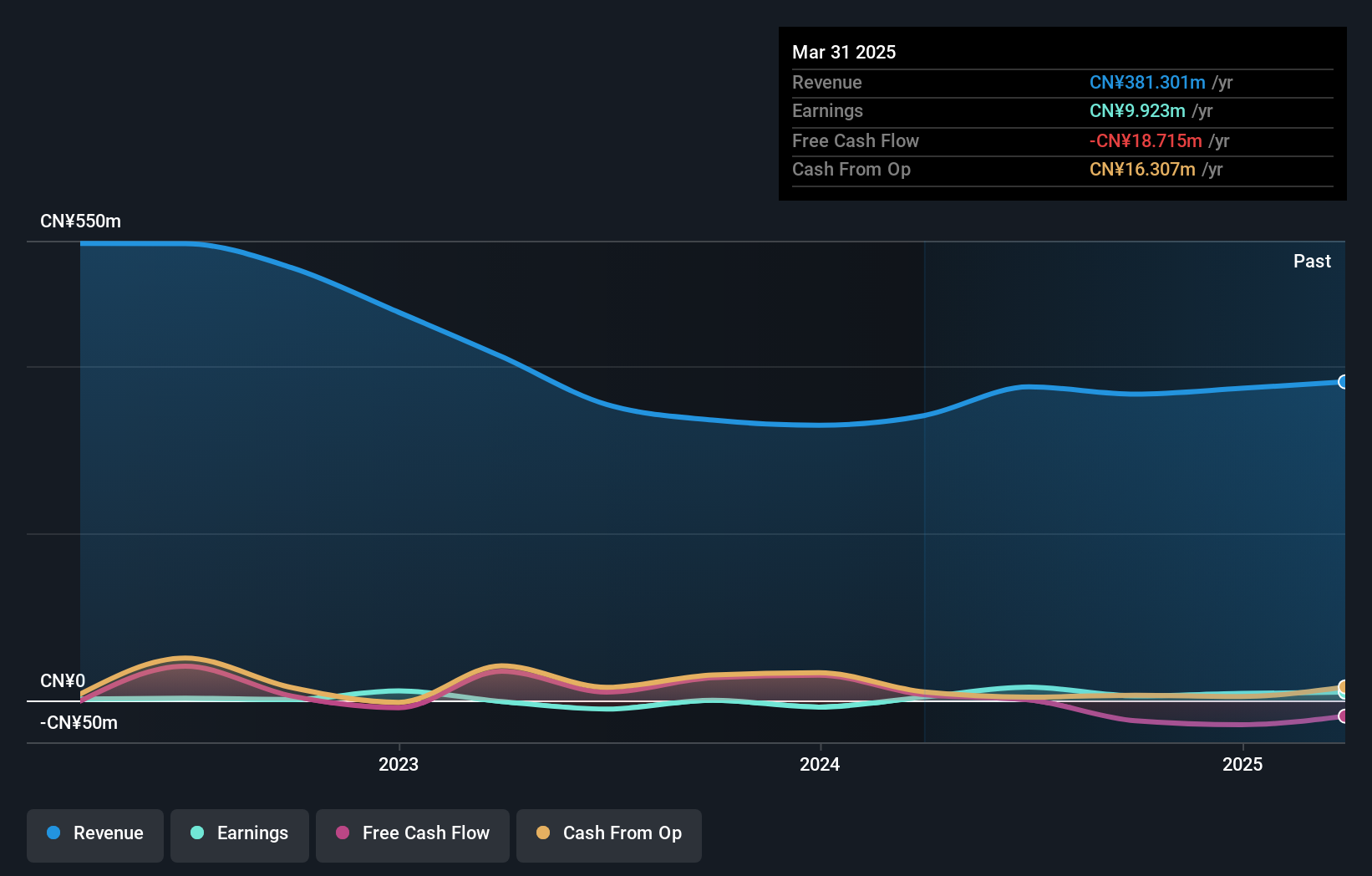Click the CN¥381.301m revenue value
This screenshot has width=1372, height=876.
pos(1147,83)
